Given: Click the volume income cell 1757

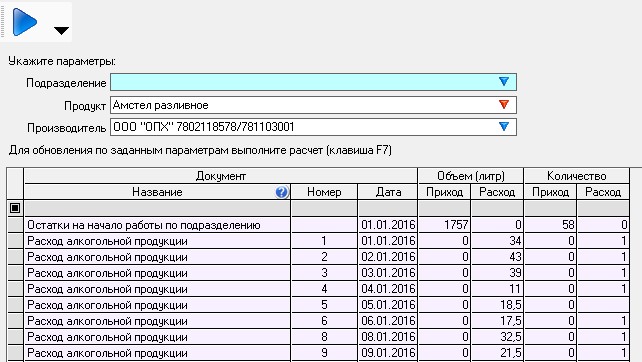Looking at the screenshot, I should click(444, 225).
